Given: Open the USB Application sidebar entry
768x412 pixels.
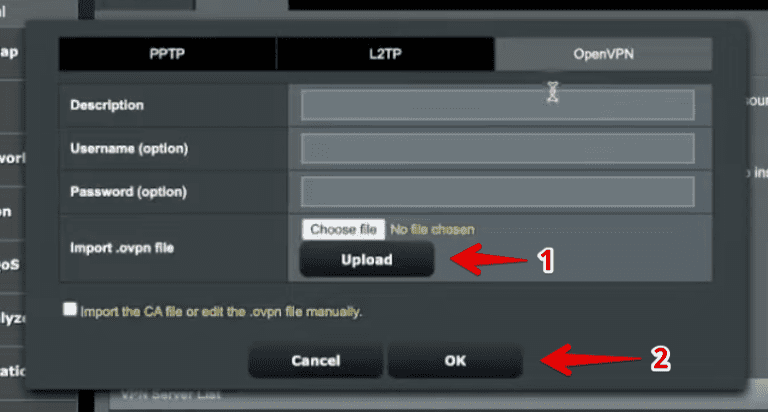Looking at the screenshot, I should coord(12,371).
